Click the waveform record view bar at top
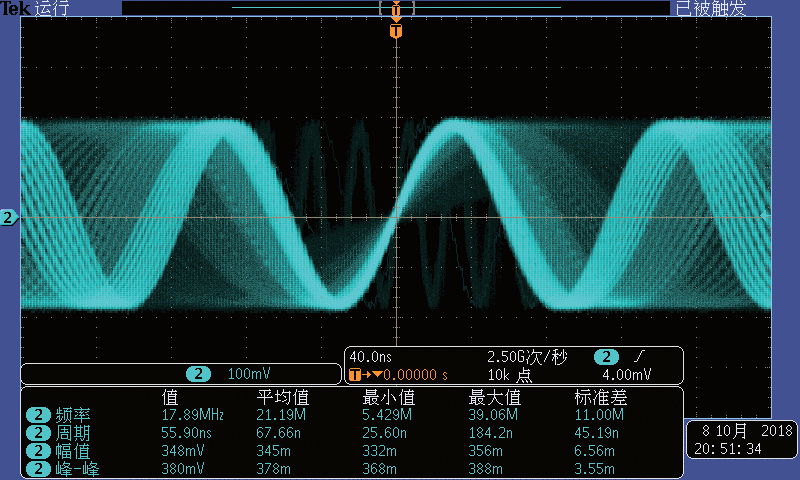800x480 pixels. (397, 8)
